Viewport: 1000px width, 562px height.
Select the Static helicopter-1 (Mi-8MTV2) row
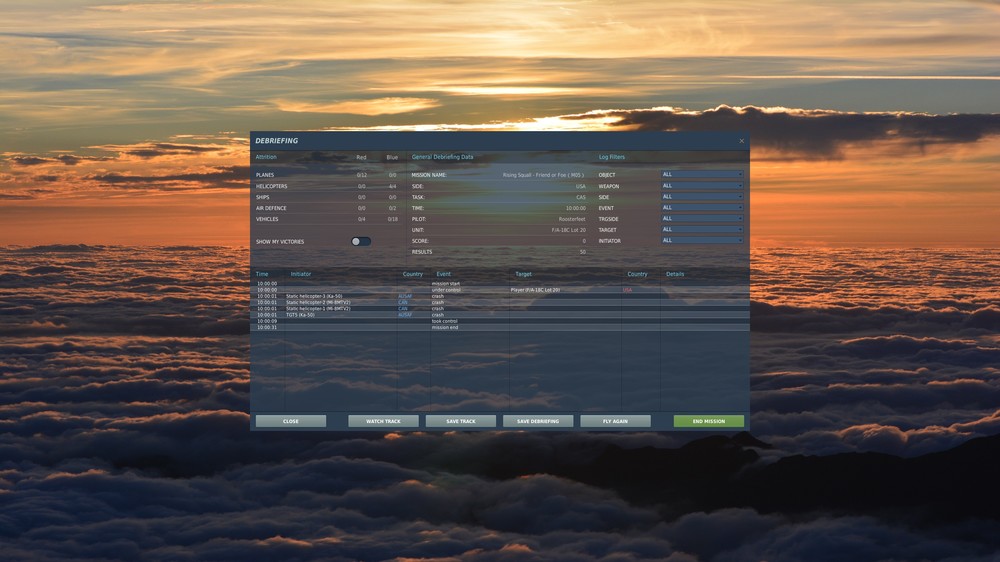click(500, 309)
